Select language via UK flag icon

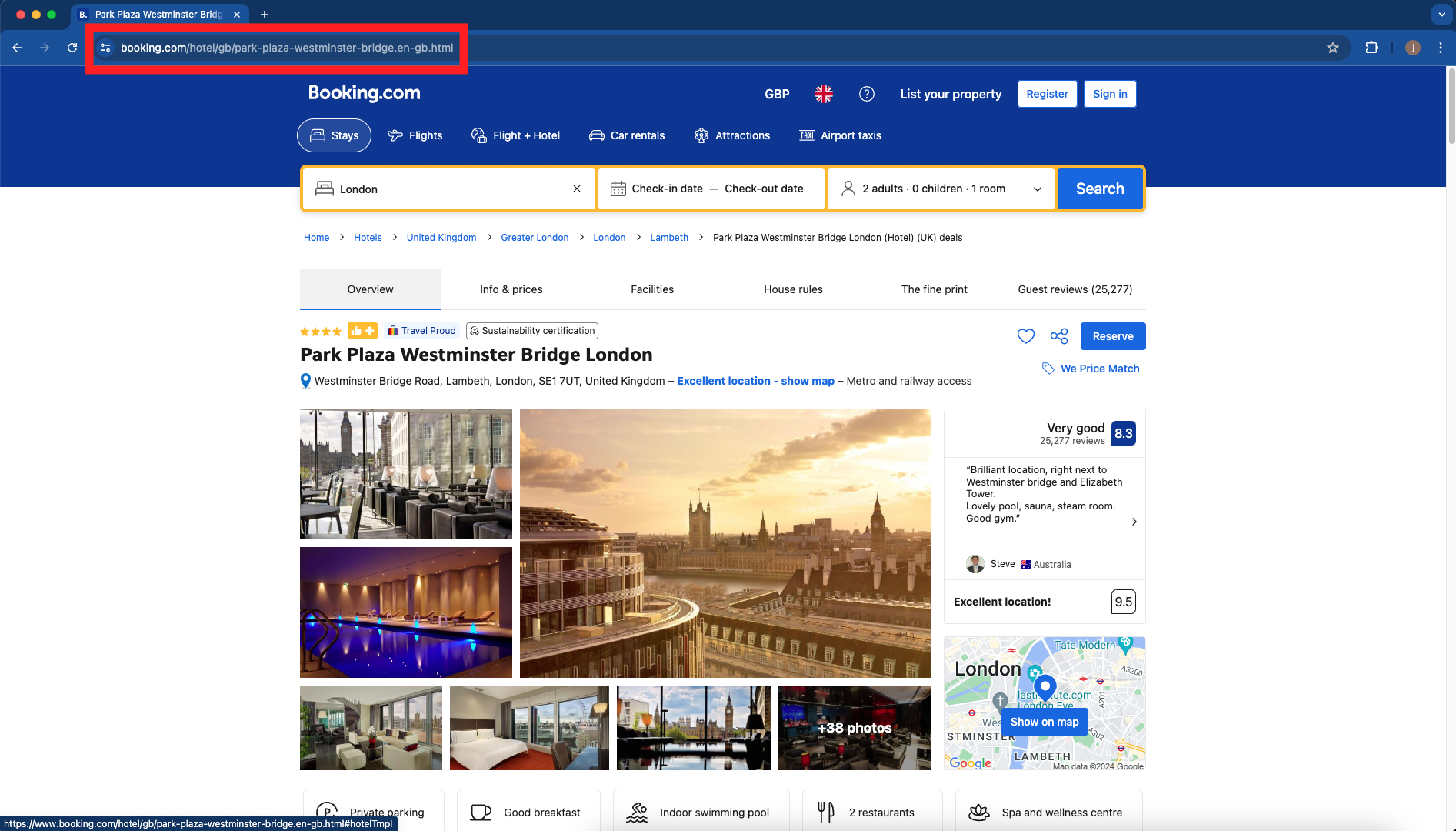[824, 94]
